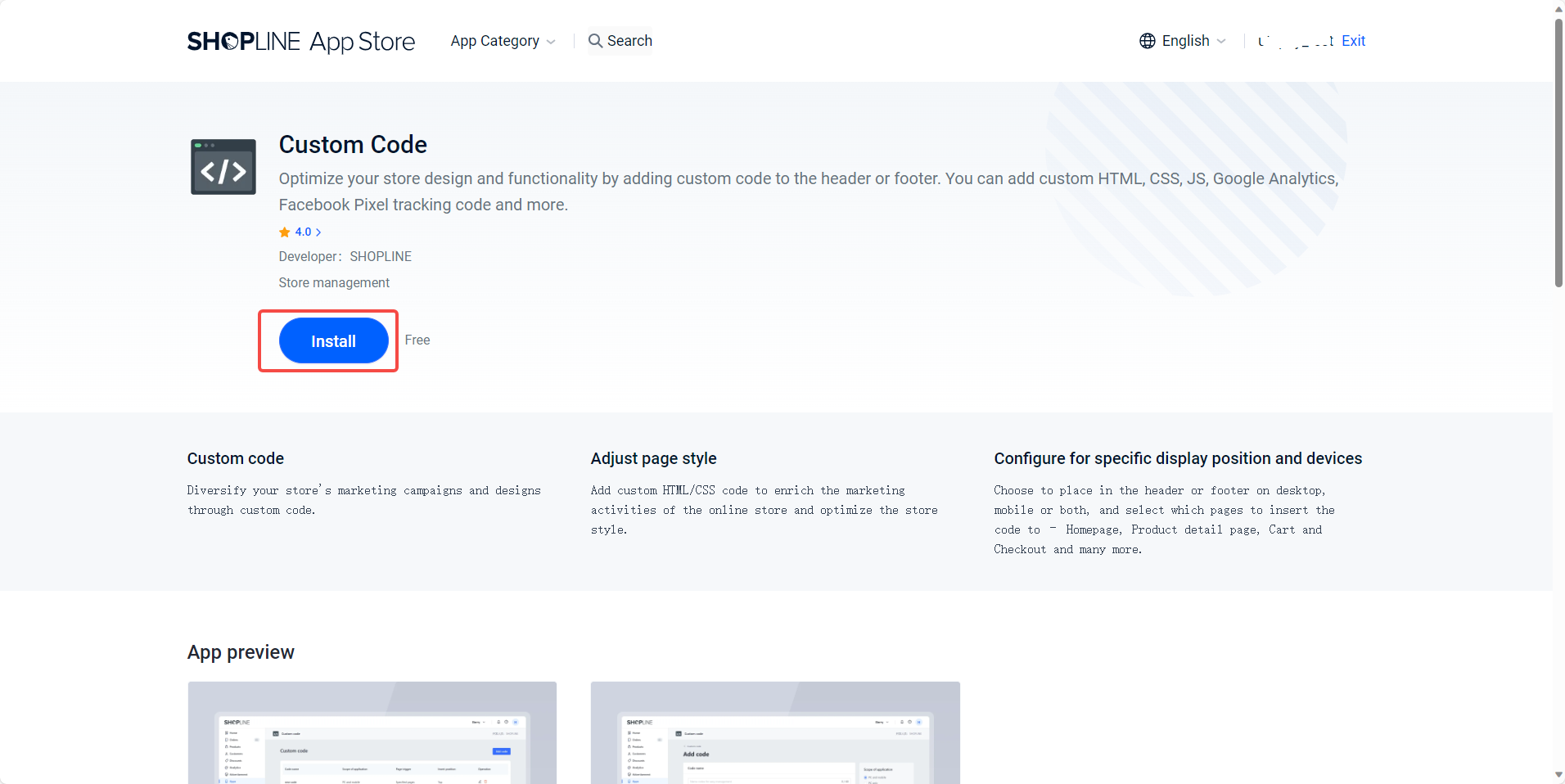Open the App Category dropdown
1565x784 pixels.
tap(503, 41)
